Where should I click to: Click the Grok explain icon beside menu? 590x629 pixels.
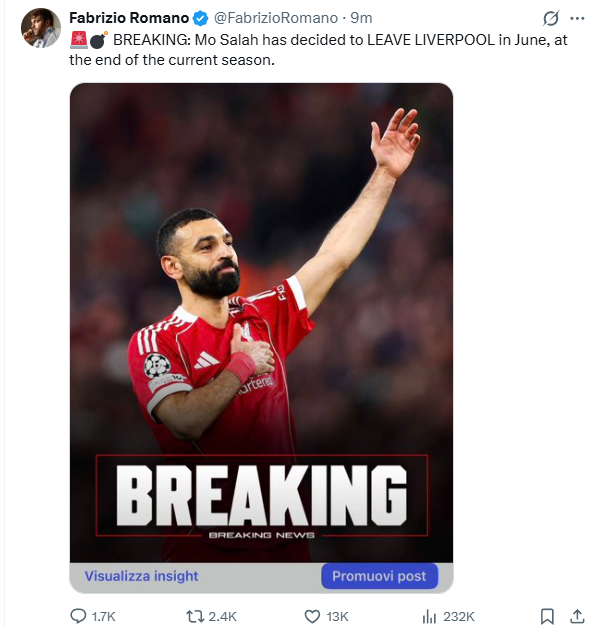[551, 18]
